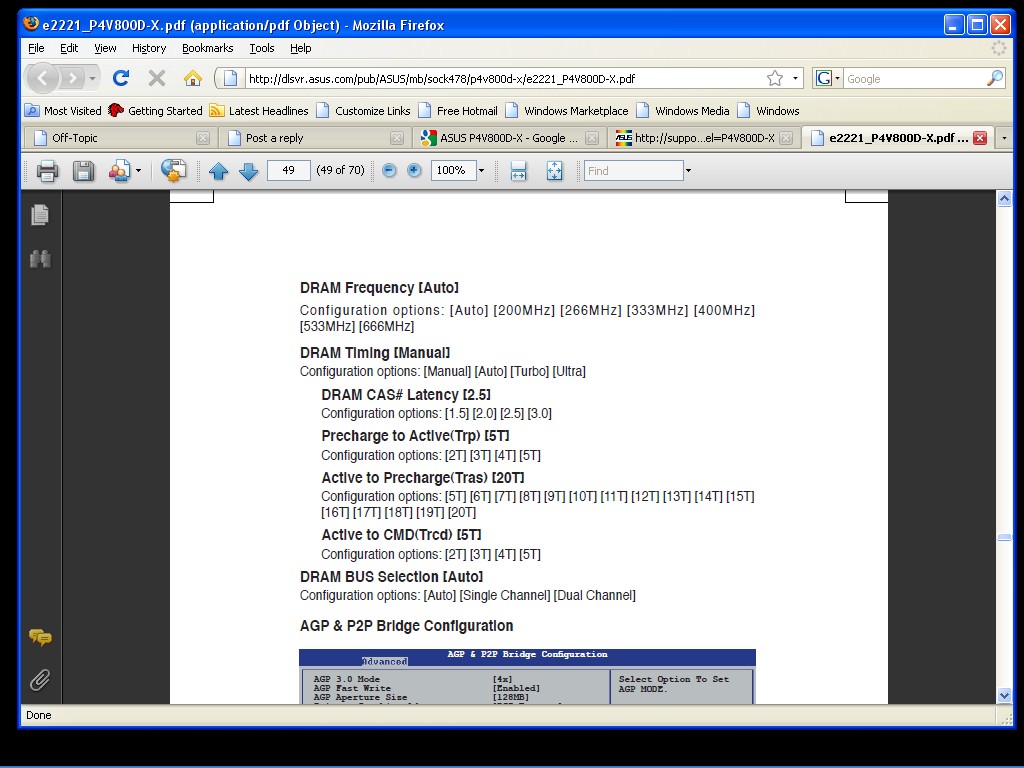Viewport: 1024px width, 768px height.
Task: Open the Free Hotmail bookmark
Action: [458, 110]
